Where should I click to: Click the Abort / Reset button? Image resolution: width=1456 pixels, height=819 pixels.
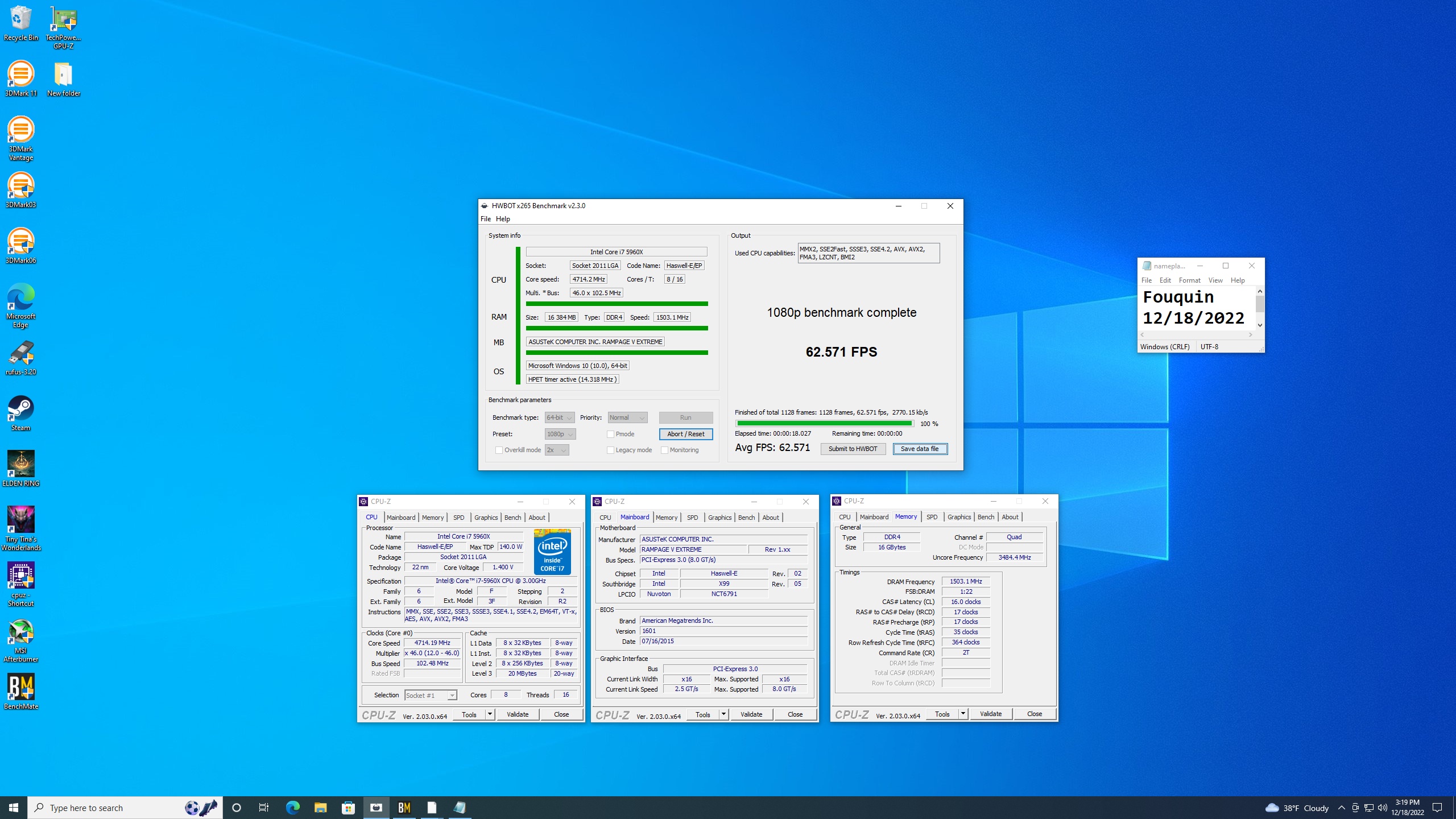click(685, 434)
